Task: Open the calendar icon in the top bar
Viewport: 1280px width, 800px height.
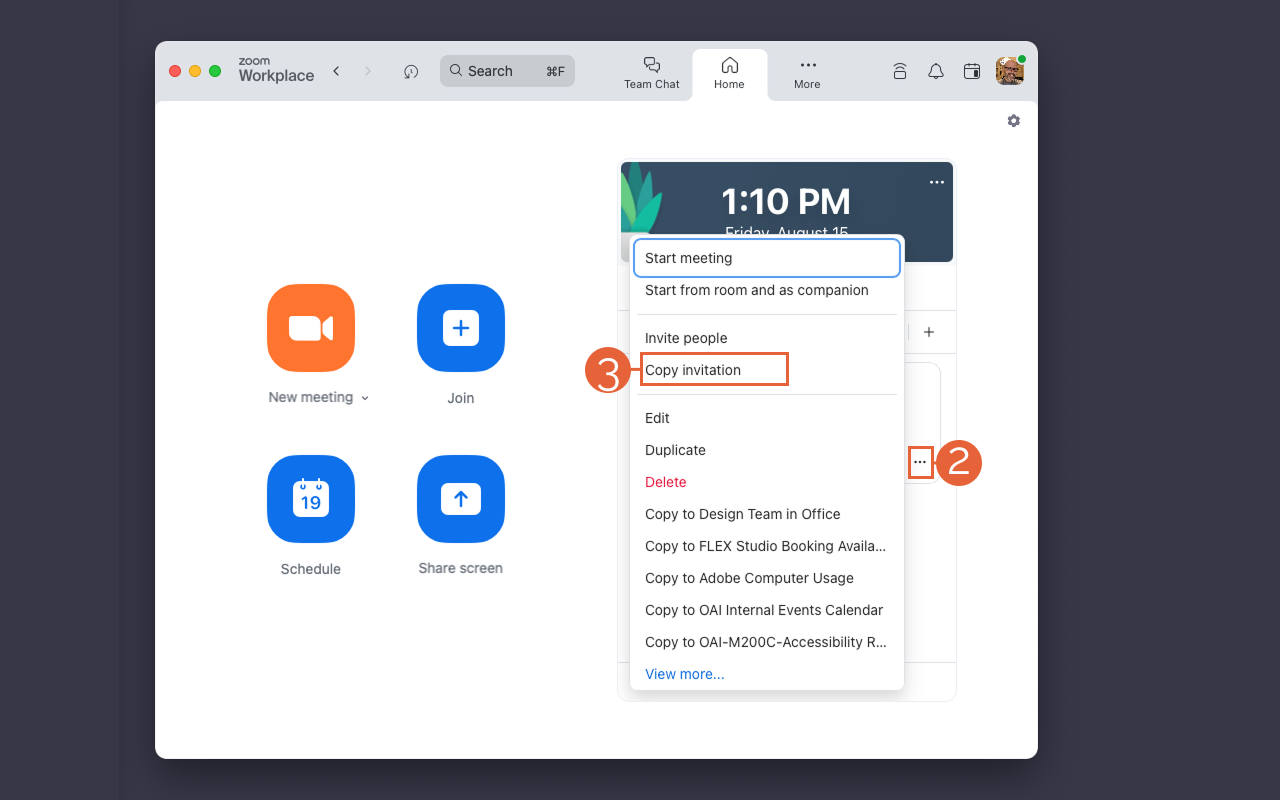Action: click(x=971, y=71)
